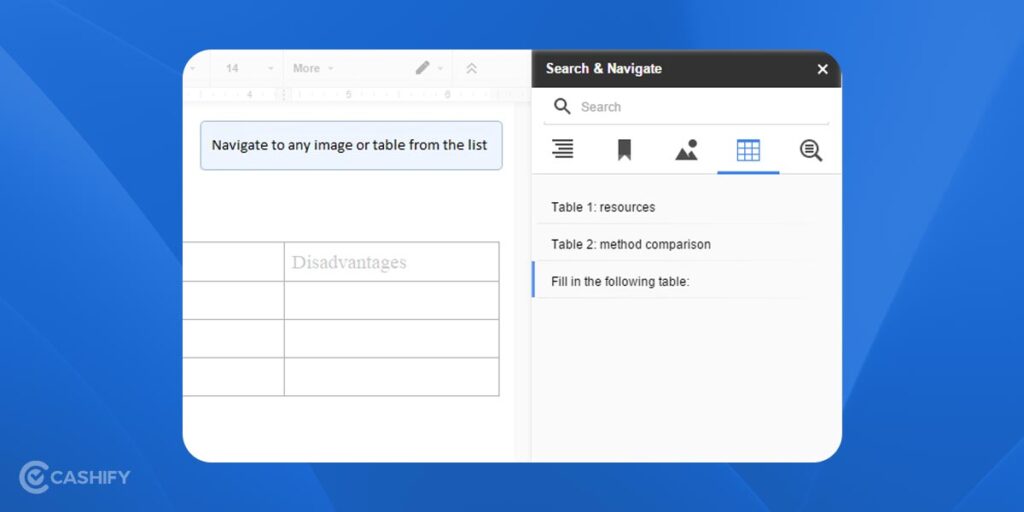Collapse the toolbar with double chevron
The width and height of the screenshot is (1024, 512).
472,69
